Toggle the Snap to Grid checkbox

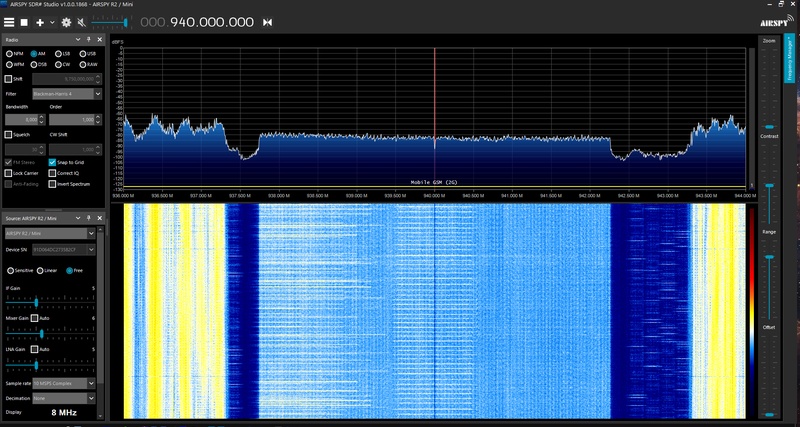(x=53, y=162)
